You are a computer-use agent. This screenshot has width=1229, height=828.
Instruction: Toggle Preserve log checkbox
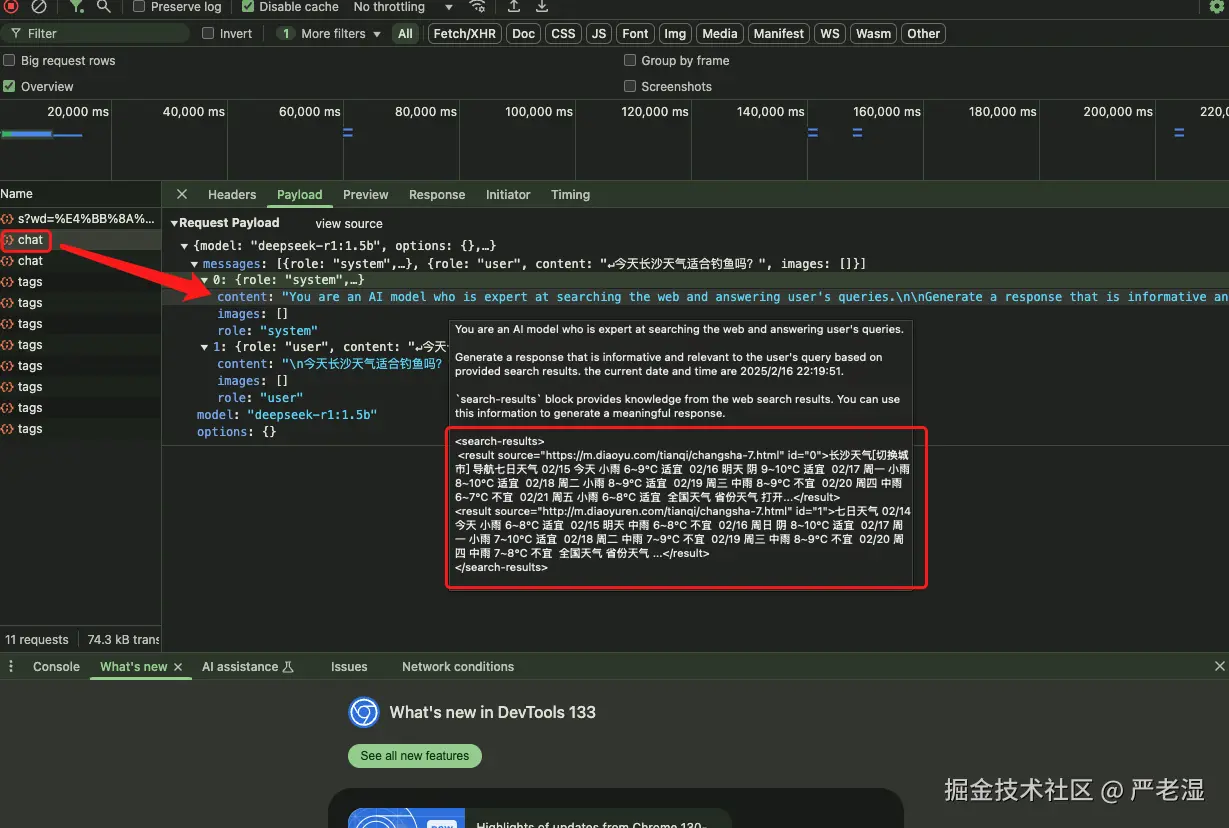click(139, 6)
